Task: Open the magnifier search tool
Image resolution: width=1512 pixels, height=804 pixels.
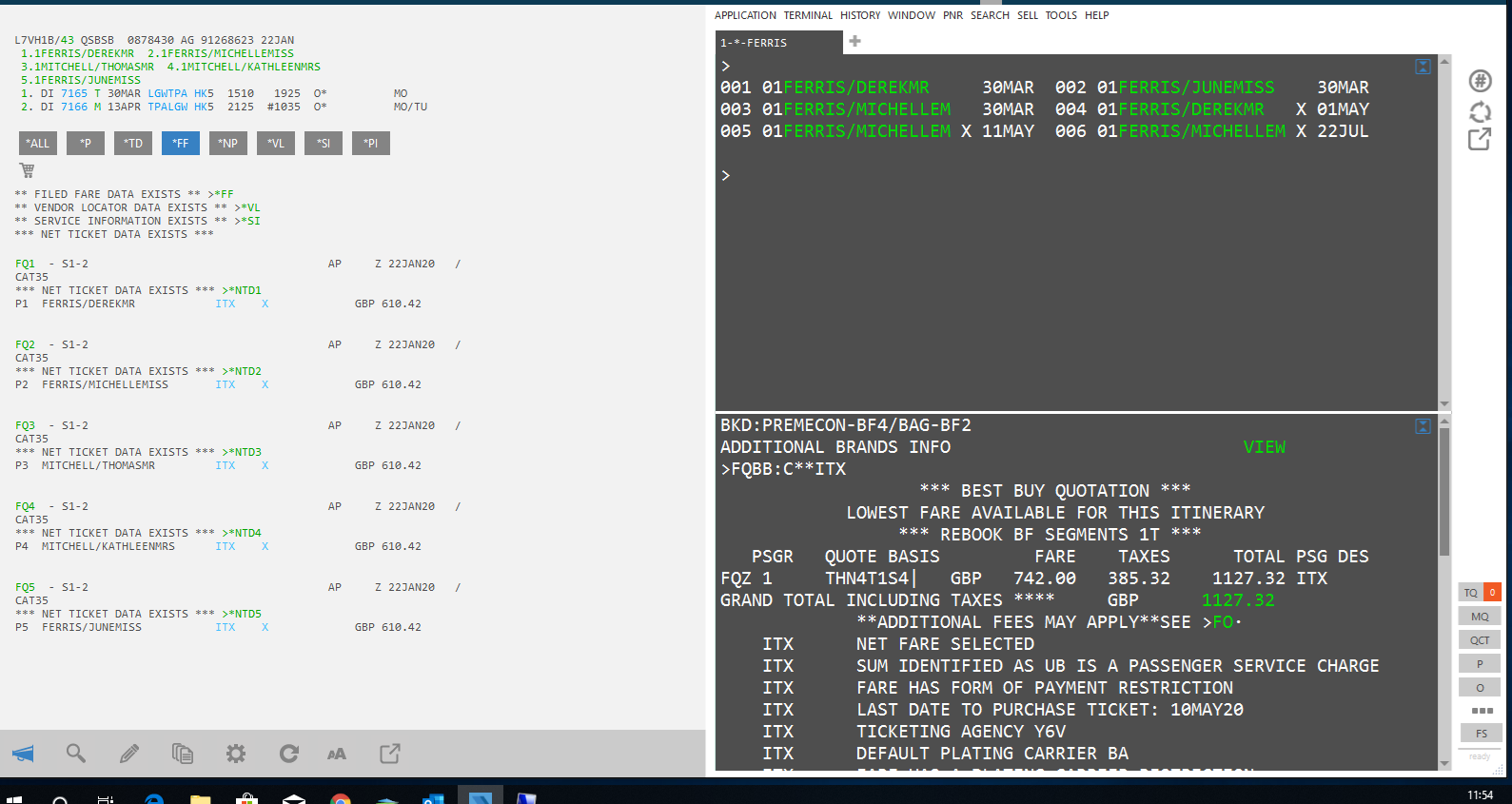Action: (x=76, y=754)
